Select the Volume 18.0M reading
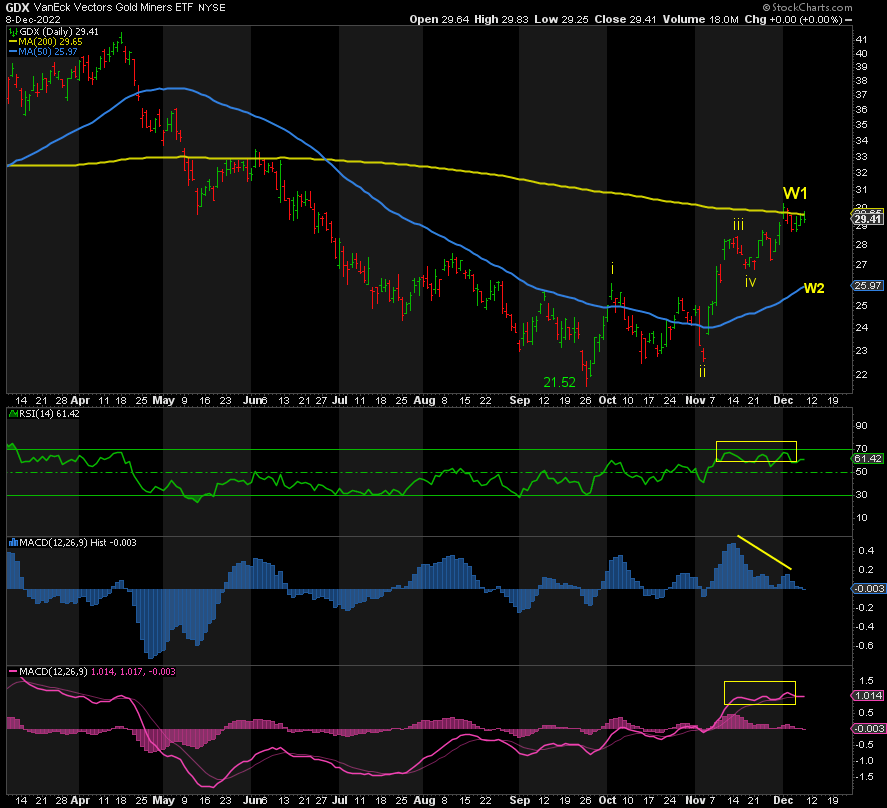 click(x=700, y=19)
